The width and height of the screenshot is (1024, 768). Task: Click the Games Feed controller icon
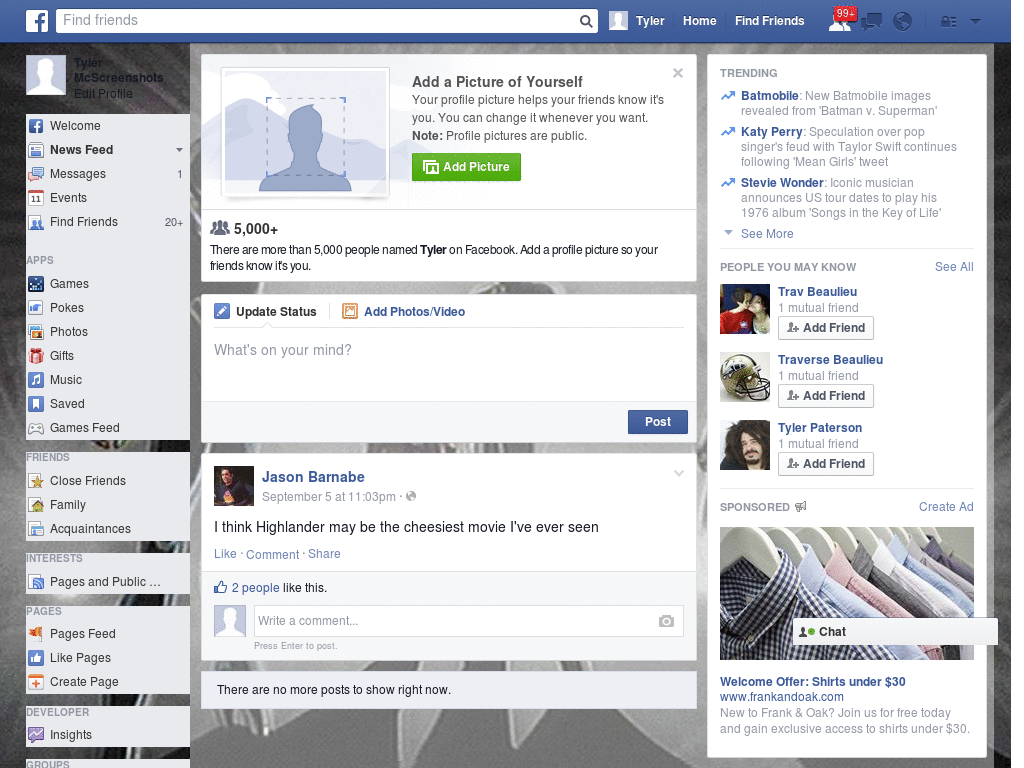(x=36, y=428)
